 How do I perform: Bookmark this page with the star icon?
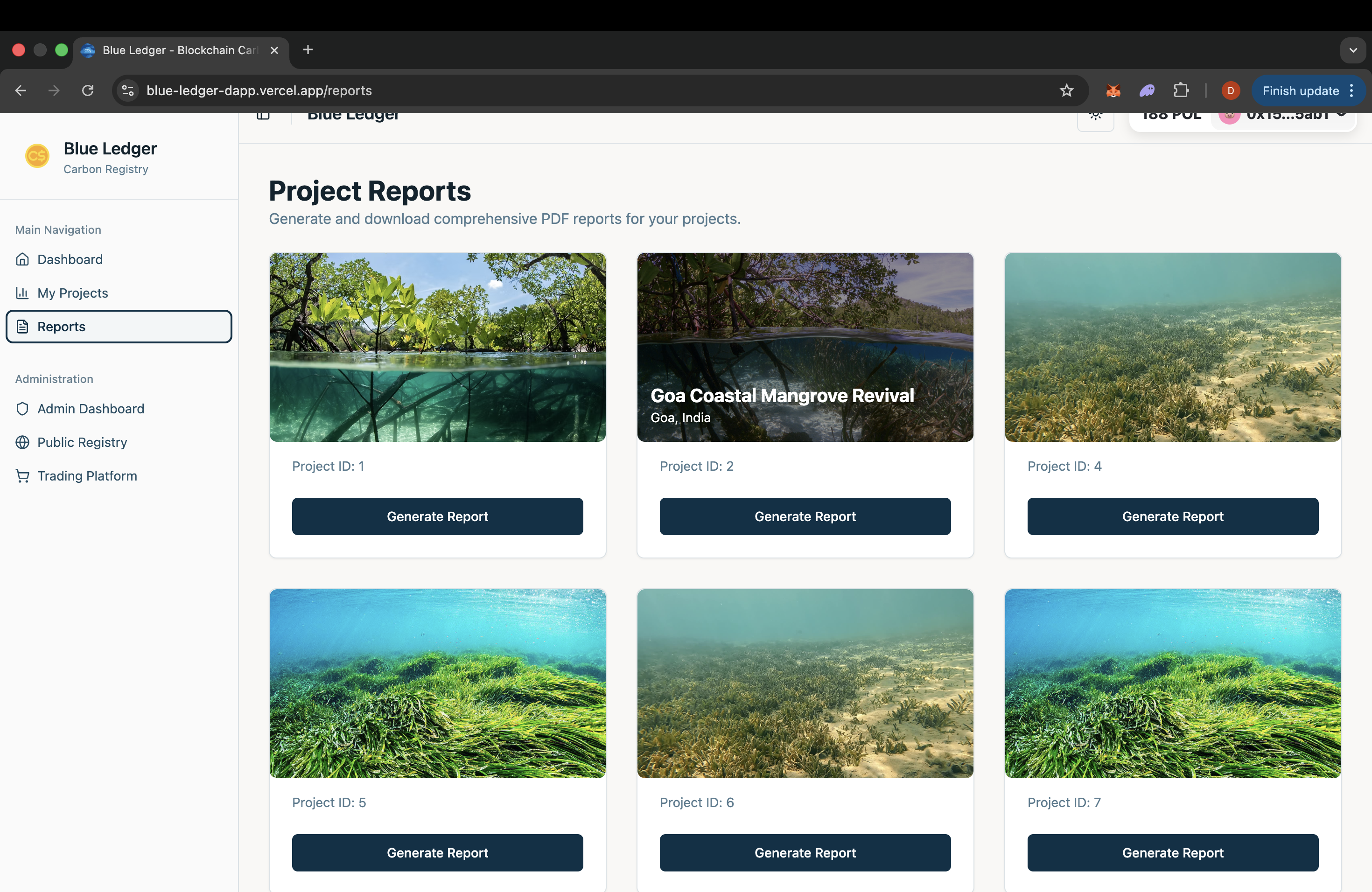(1066, 91)
